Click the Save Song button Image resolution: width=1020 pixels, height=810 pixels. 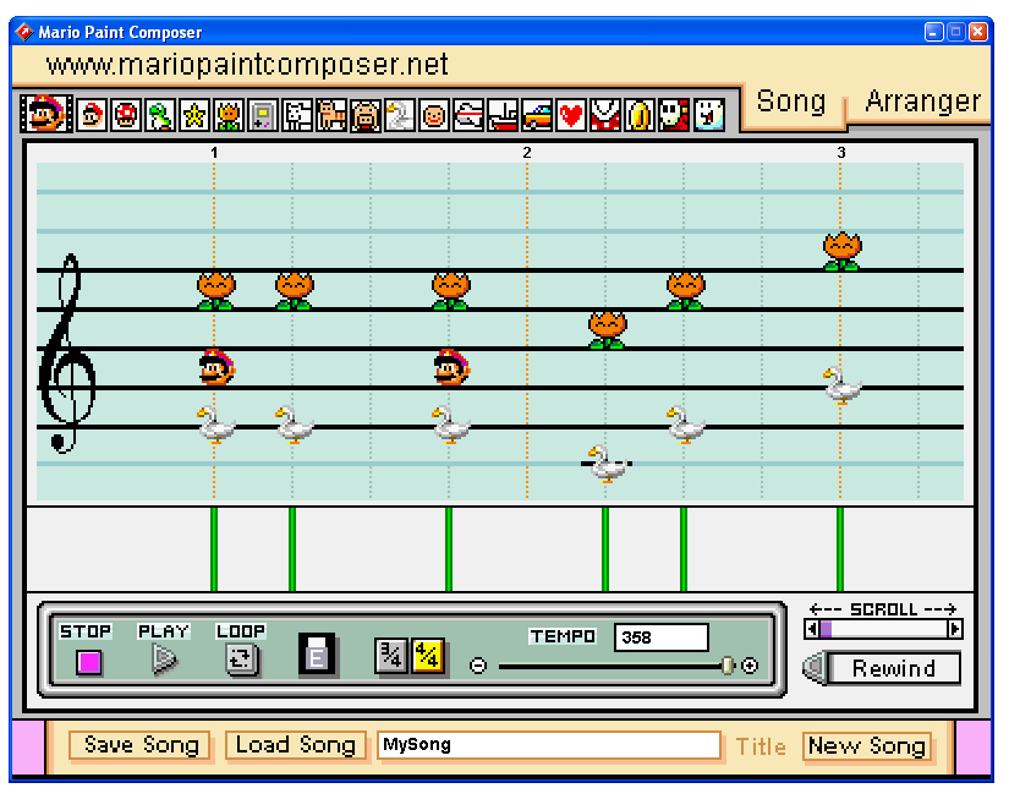click(x=141, y=745)
